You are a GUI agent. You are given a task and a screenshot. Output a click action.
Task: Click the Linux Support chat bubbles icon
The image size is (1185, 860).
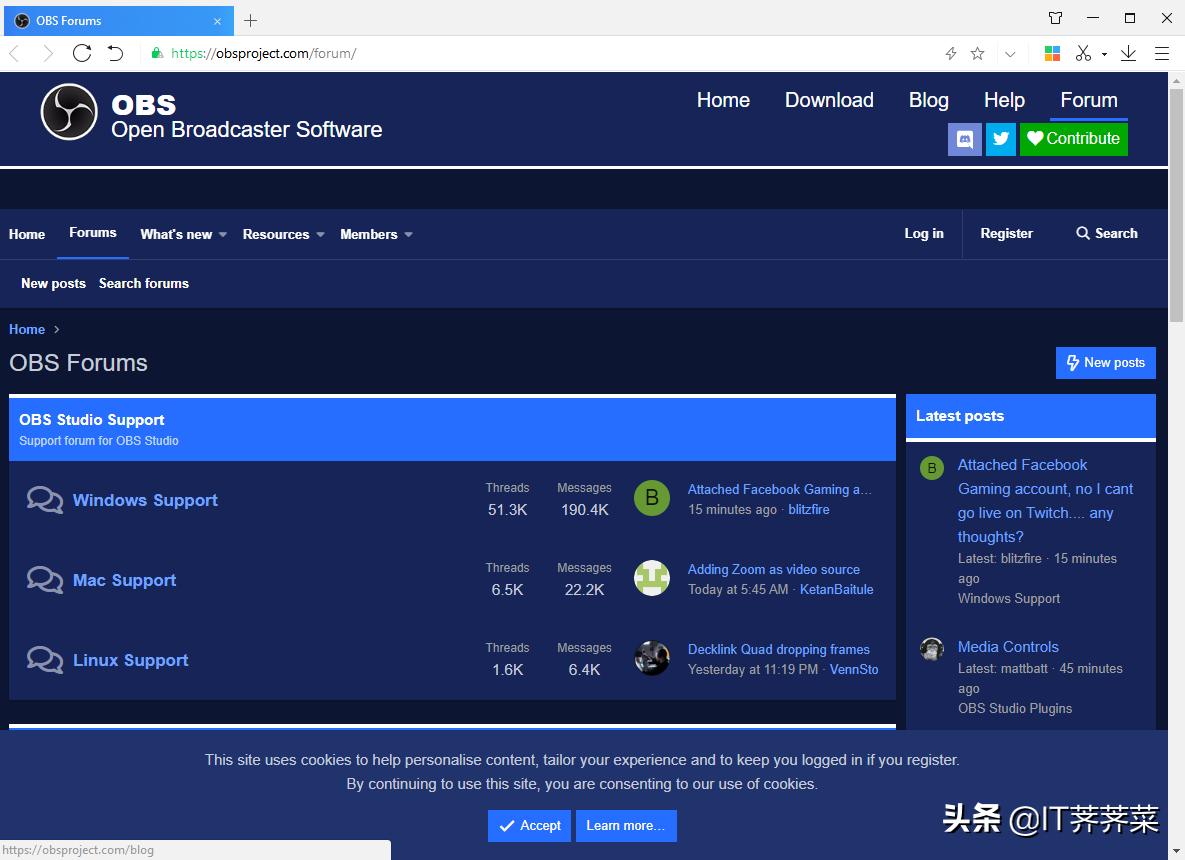45,660
